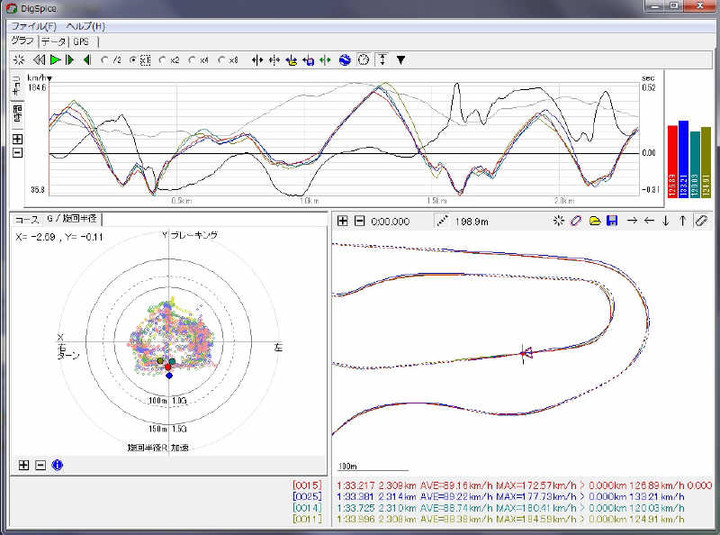
Task: Open the ヘルプ(H) menu
Action: click(85, 27)
